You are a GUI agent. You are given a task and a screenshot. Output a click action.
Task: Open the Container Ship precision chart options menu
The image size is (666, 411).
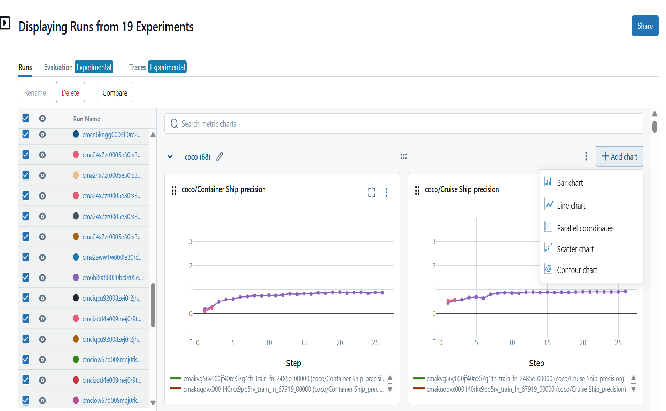pos(387,191)
